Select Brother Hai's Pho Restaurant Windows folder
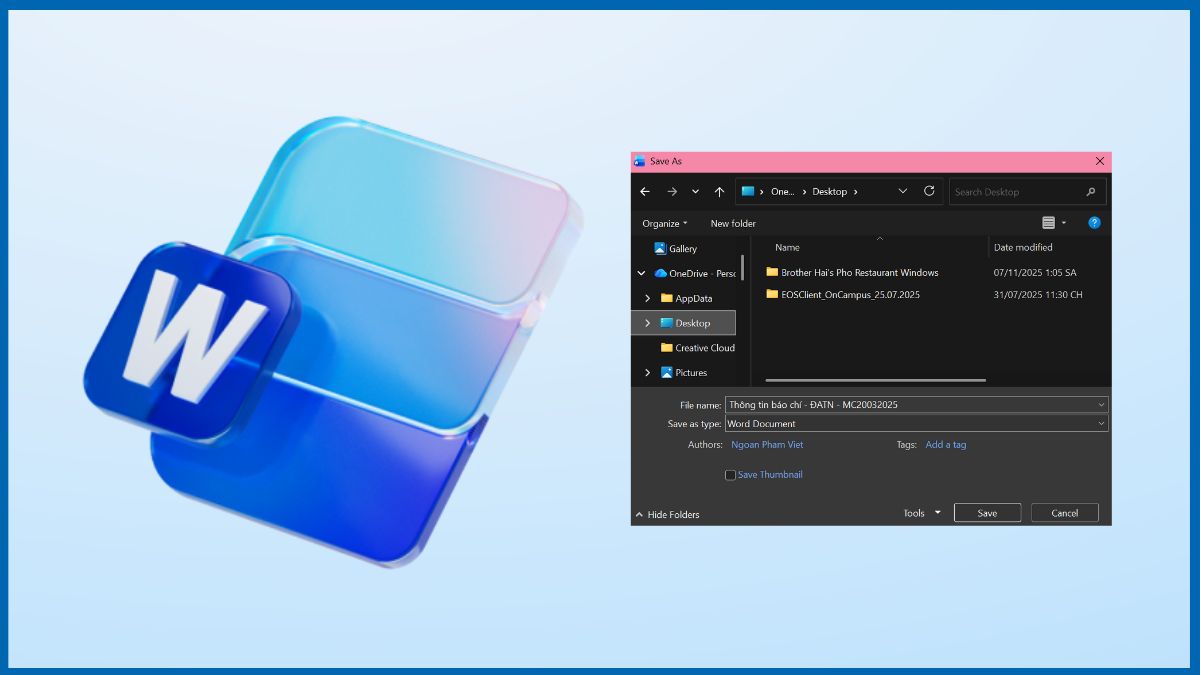Viewport: 1200px width, 675px height. click(x=852, y=272)
